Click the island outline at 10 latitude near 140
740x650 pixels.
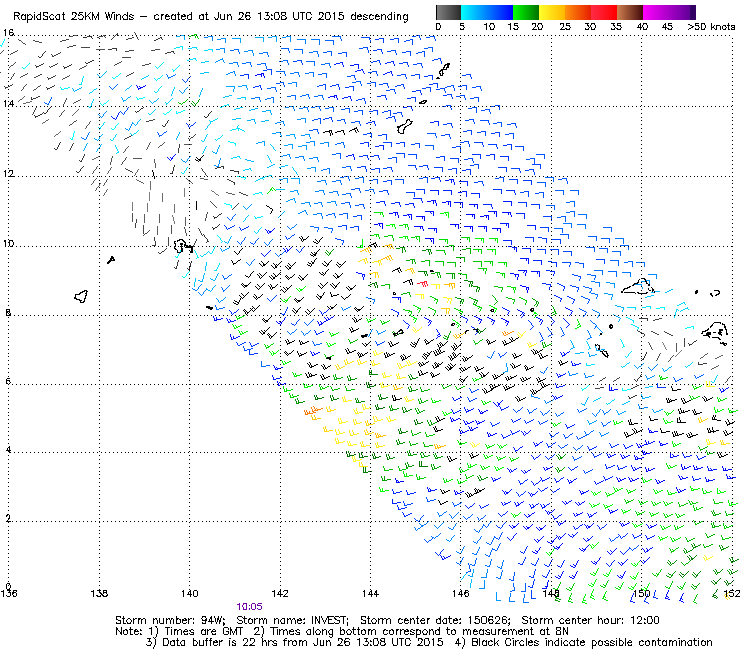coord(183,246)
